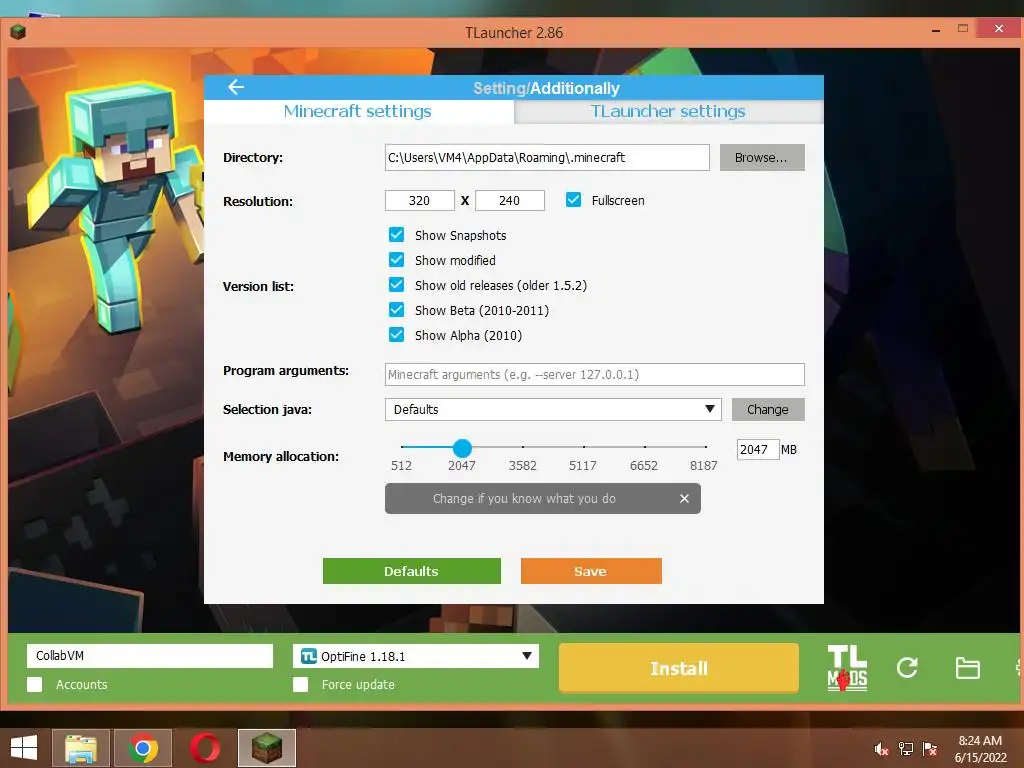Launch Google Chrome from the taskbar

tap(142, 748)
